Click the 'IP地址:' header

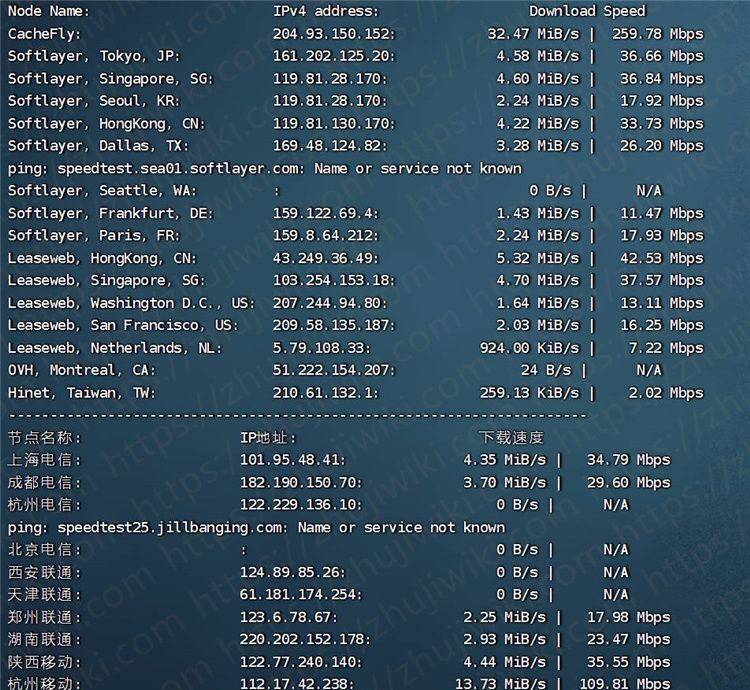point(268,438)
